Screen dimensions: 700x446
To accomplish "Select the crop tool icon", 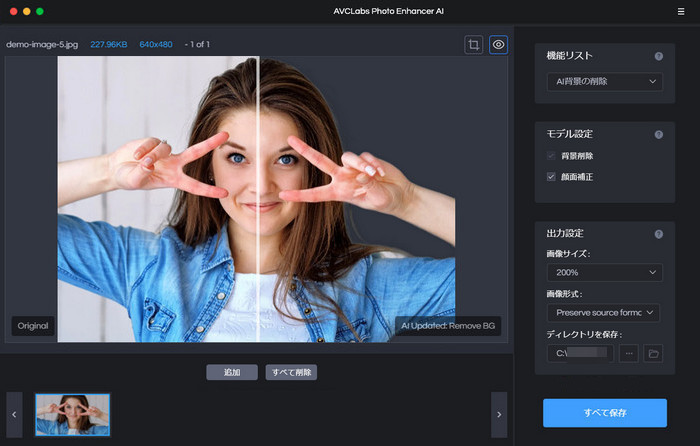I will [x=474, y=45].
